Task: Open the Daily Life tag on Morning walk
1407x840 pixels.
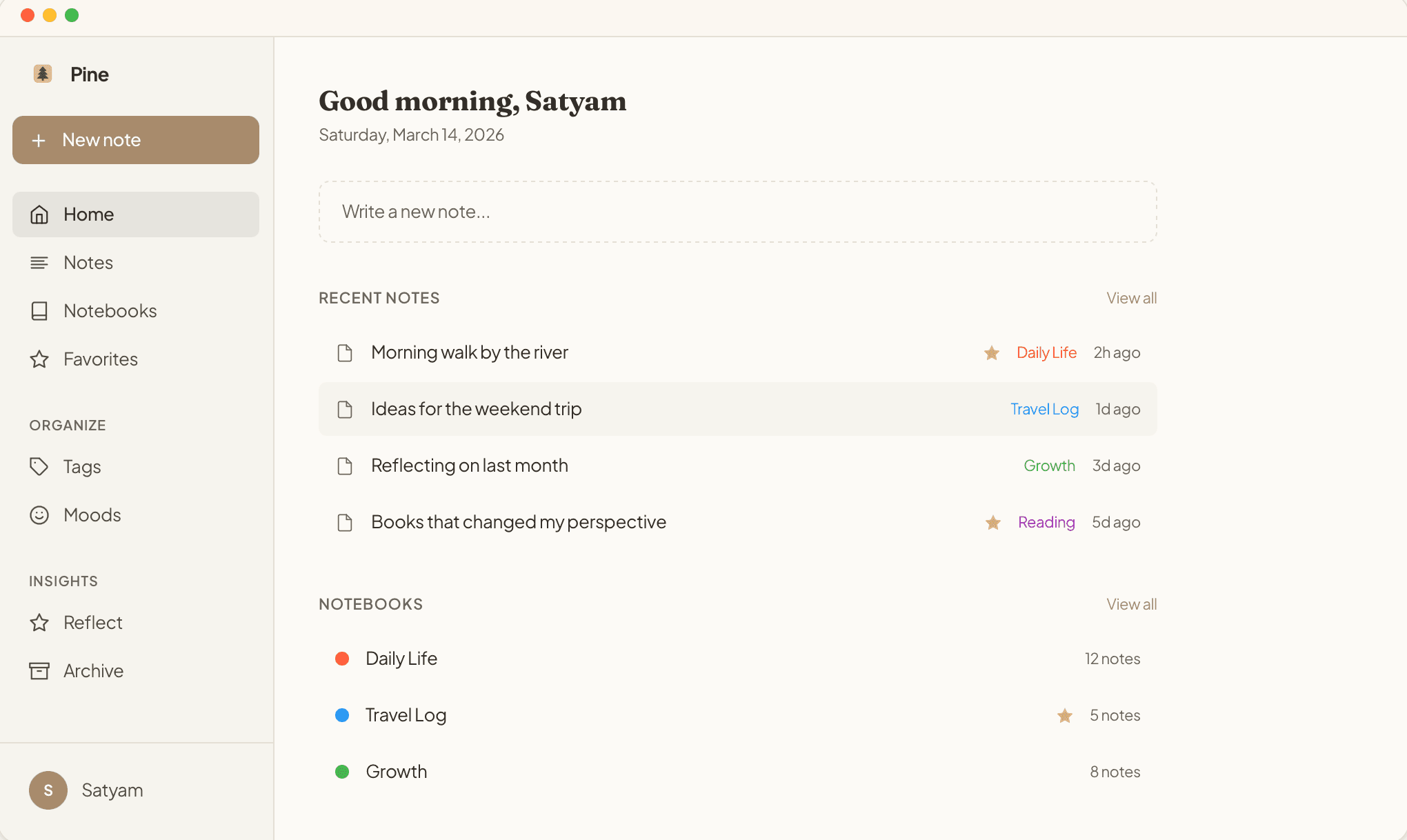Action: point(1046,352)
